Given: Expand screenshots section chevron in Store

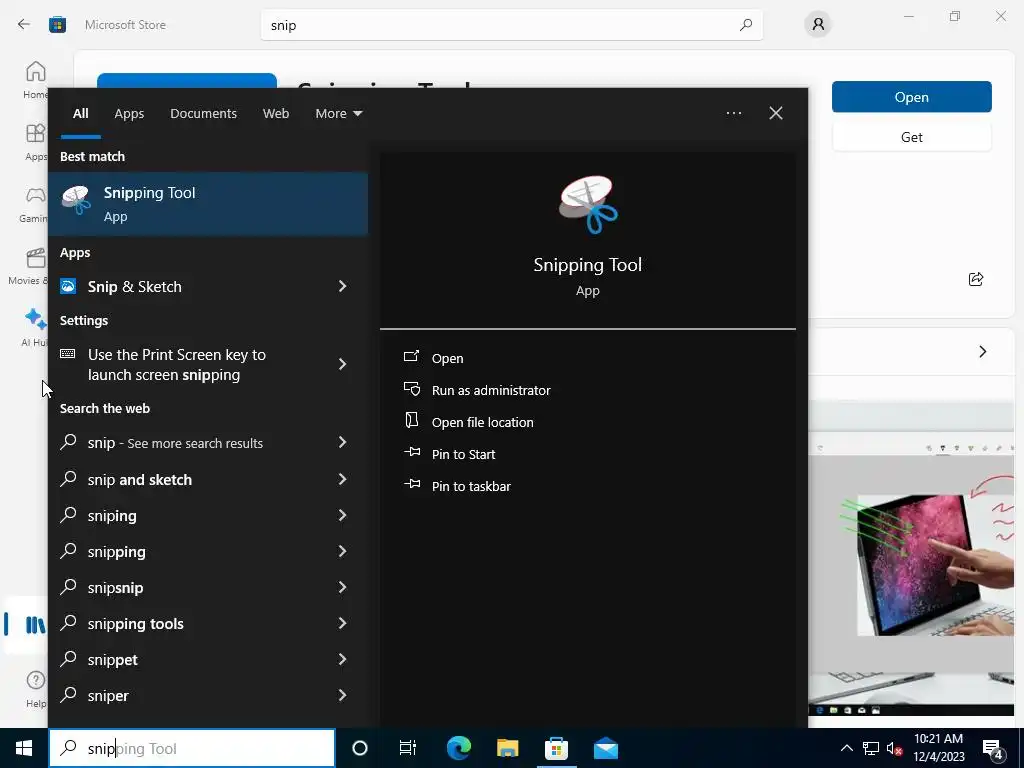Looking at the screenshot, I should click(982, 352).
